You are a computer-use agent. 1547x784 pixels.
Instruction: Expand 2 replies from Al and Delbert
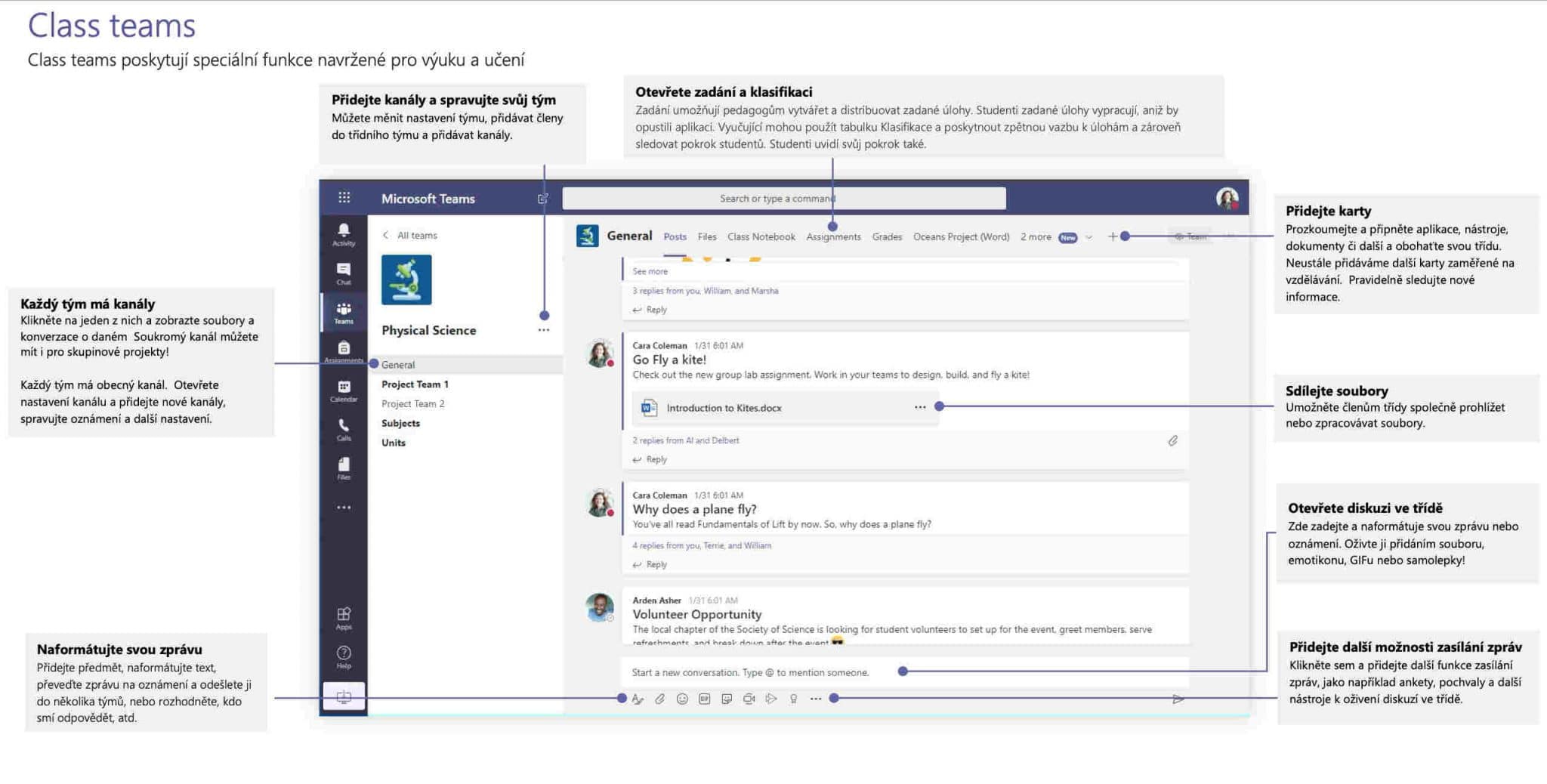tap(686, 440)
